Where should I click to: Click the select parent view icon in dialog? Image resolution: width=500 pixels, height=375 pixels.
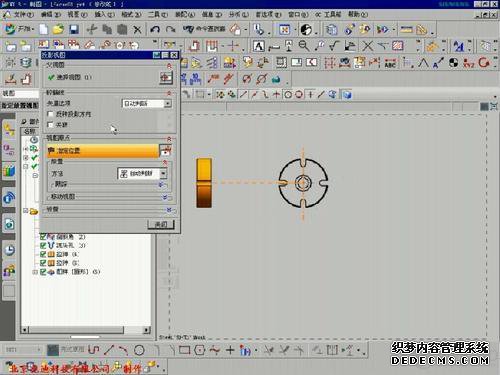166,78
